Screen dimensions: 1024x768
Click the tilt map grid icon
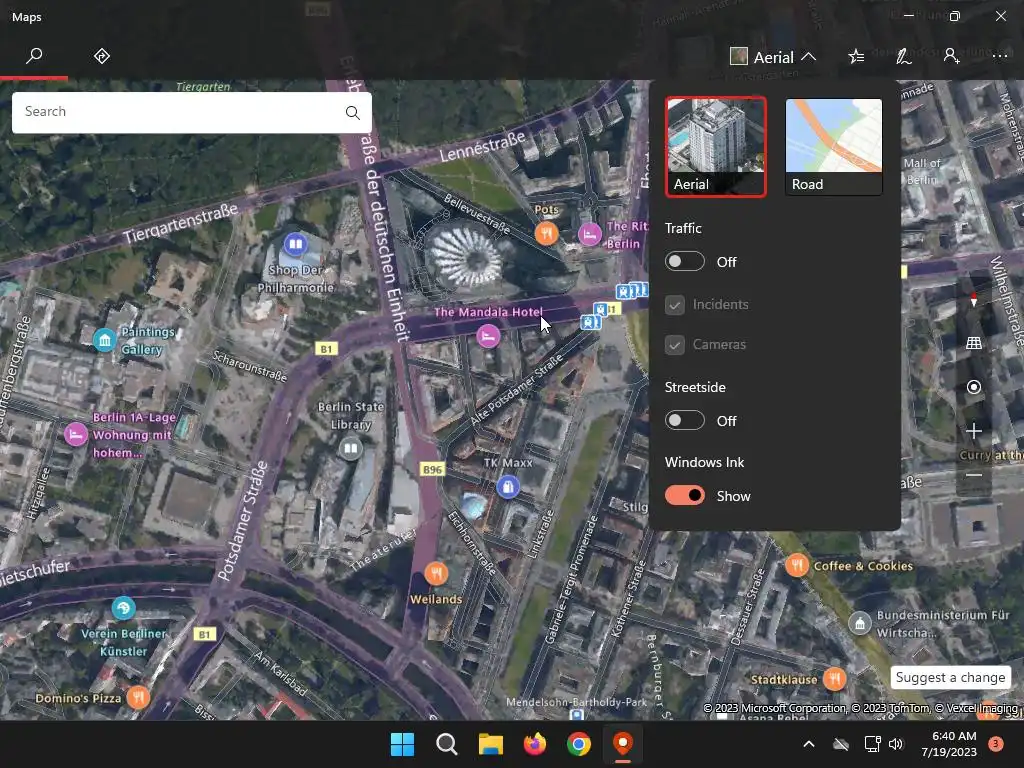click(974, 343)
